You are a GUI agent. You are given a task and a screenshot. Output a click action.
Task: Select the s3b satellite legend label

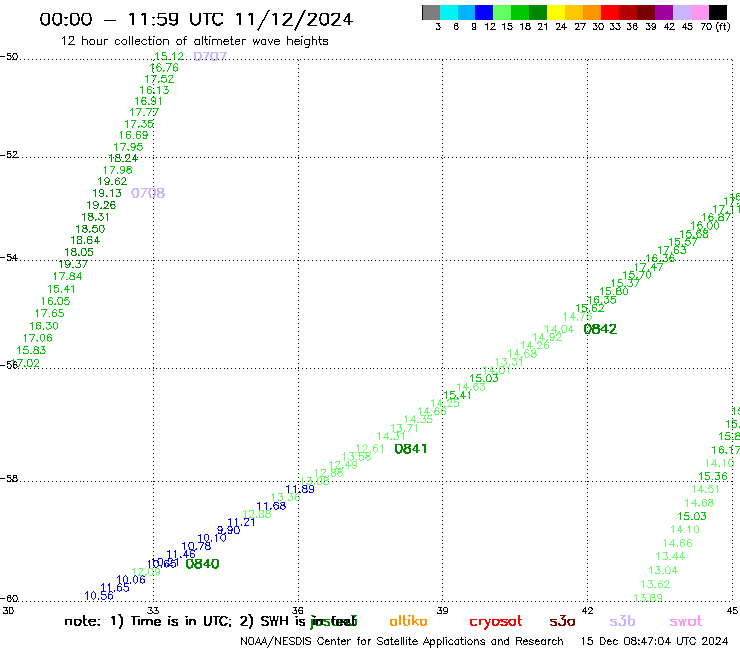click(622, 621)
